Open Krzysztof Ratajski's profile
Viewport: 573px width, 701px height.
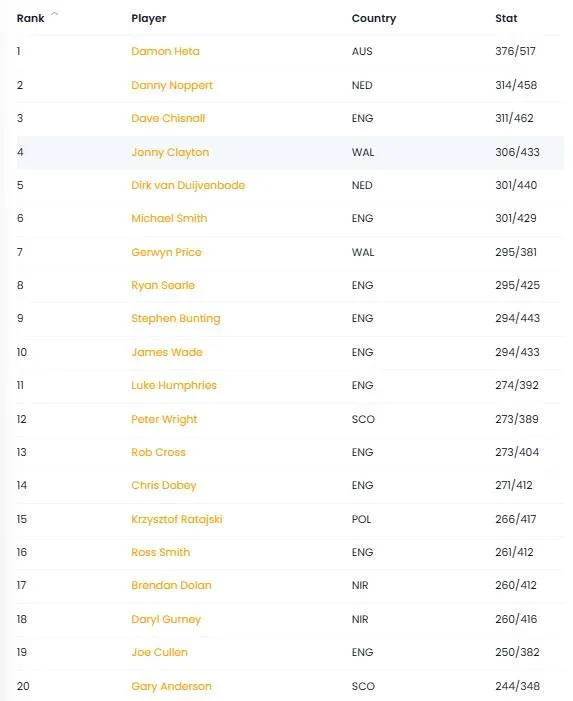click(177, 519)
